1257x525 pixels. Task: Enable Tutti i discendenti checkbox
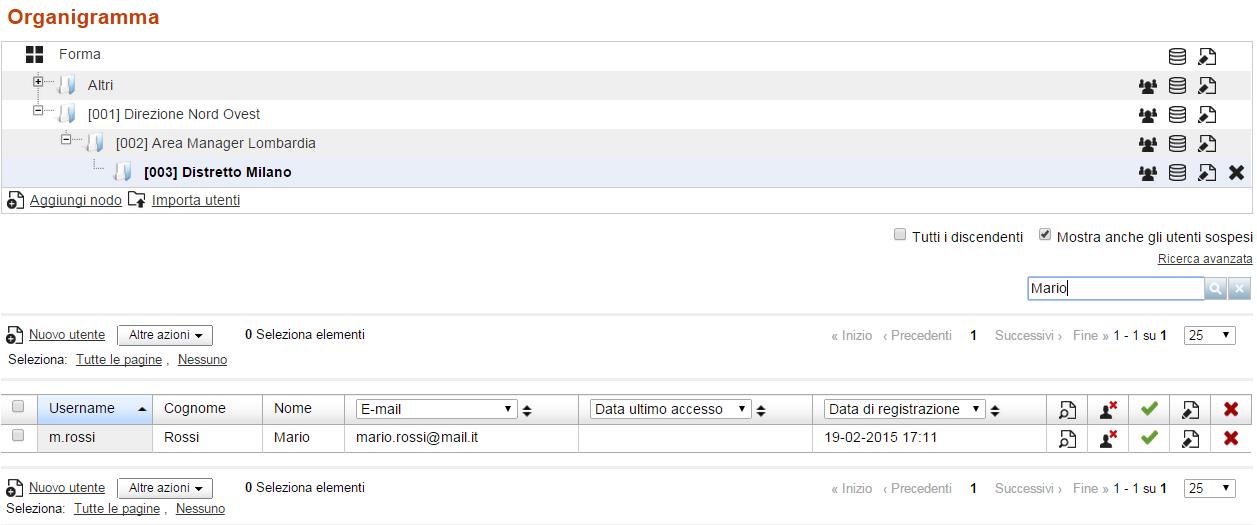[901, 235]
